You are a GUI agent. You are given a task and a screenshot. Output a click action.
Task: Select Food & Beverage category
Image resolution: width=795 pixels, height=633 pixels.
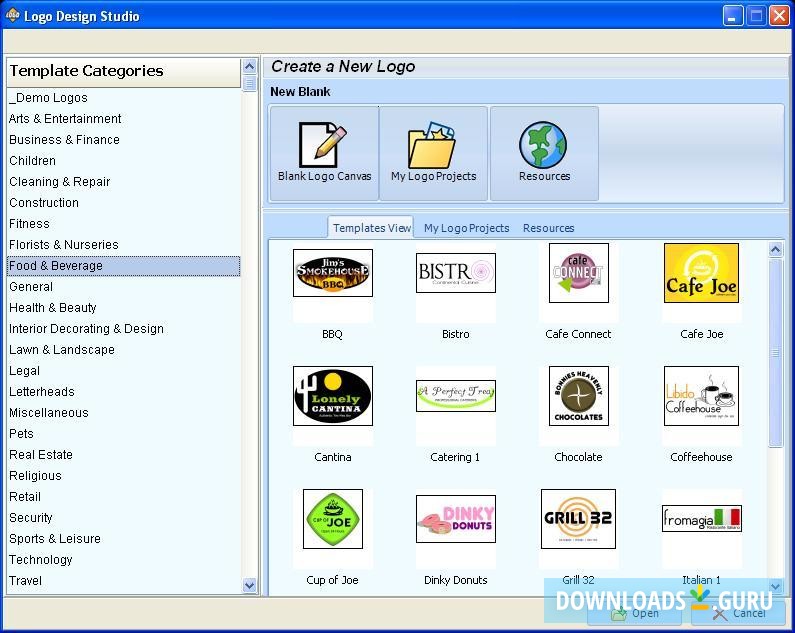coord(123,266)
